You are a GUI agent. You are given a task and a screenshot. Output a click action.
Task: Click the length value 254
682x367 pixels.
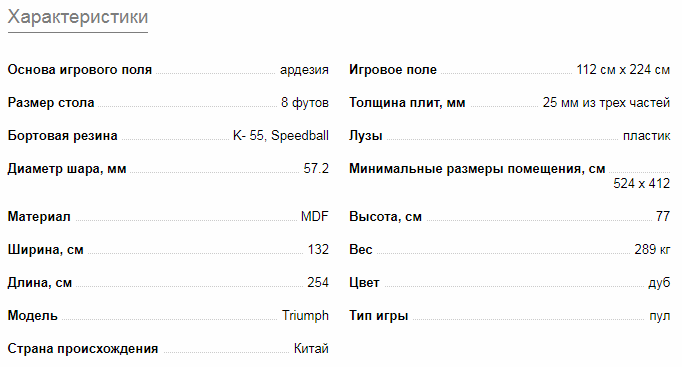(318, 283)
